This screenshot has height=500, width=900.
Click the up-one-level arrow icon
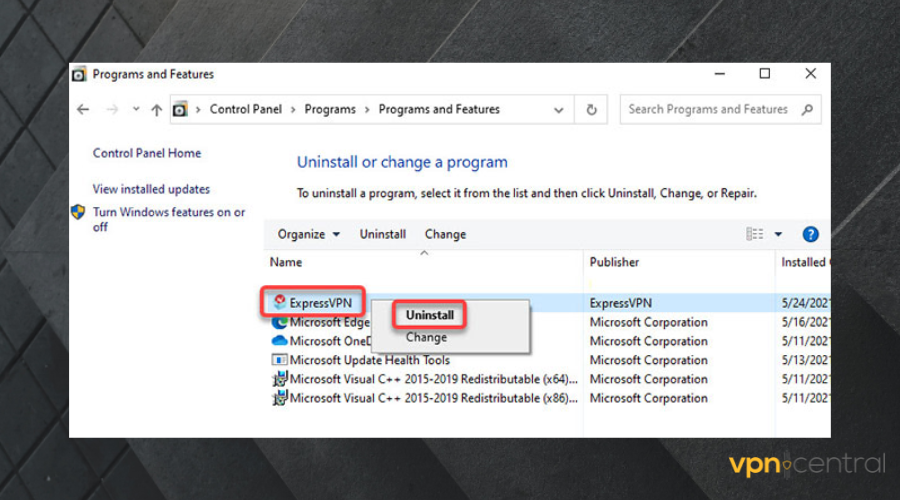pos(156,110)
